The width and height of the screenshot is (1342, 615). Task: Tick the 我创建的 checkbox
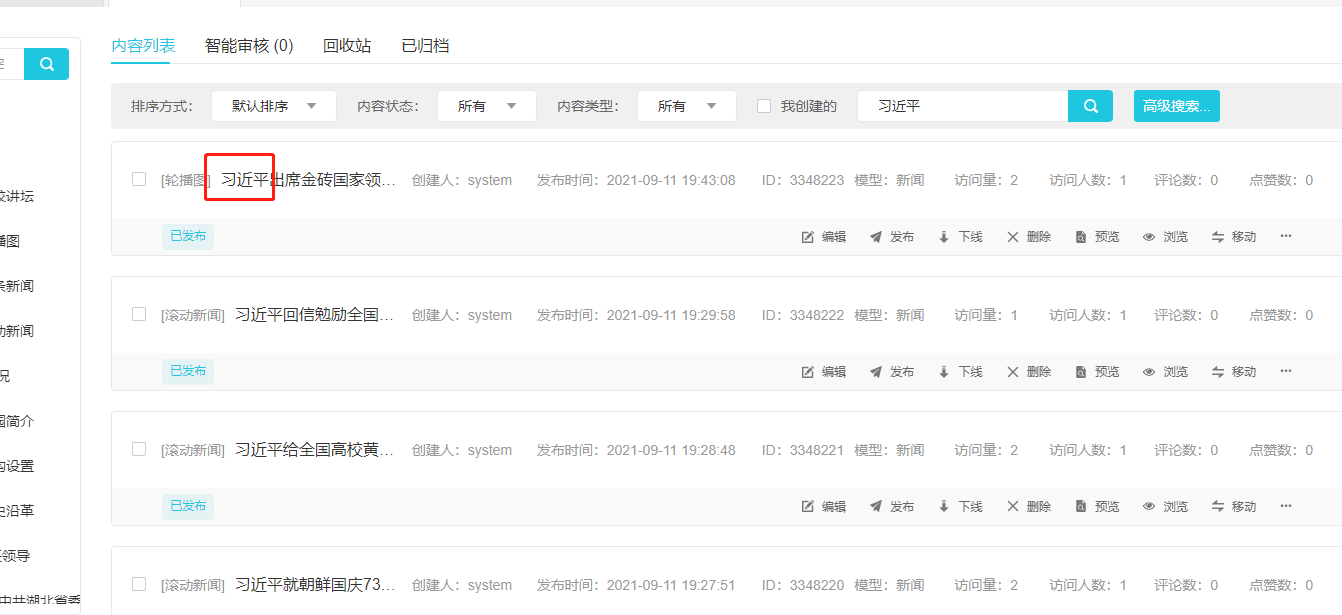[764, 106]
